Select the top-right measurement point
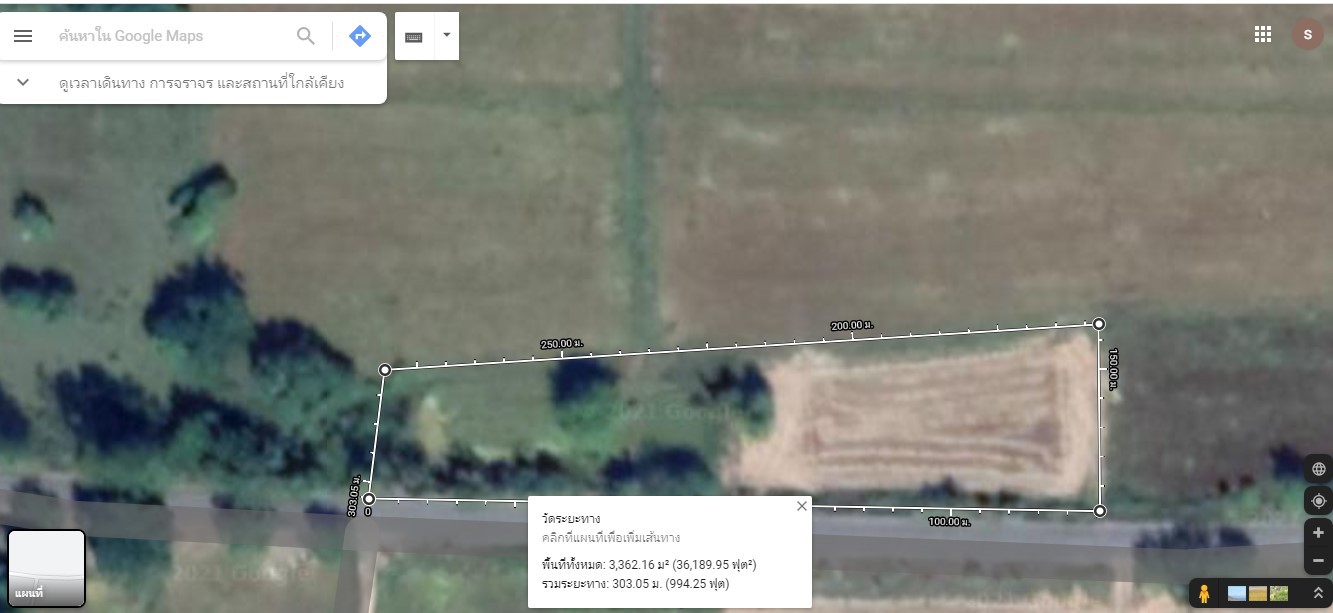This screenshot has width=1333, height=613. click(x=1099, y=323)
